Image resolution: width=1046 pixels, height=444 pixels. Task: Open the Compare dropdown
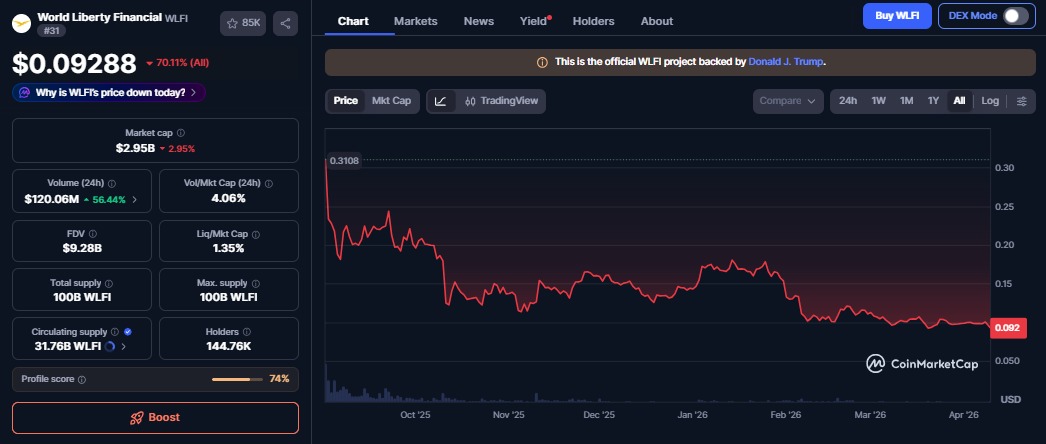coord(789,101)
